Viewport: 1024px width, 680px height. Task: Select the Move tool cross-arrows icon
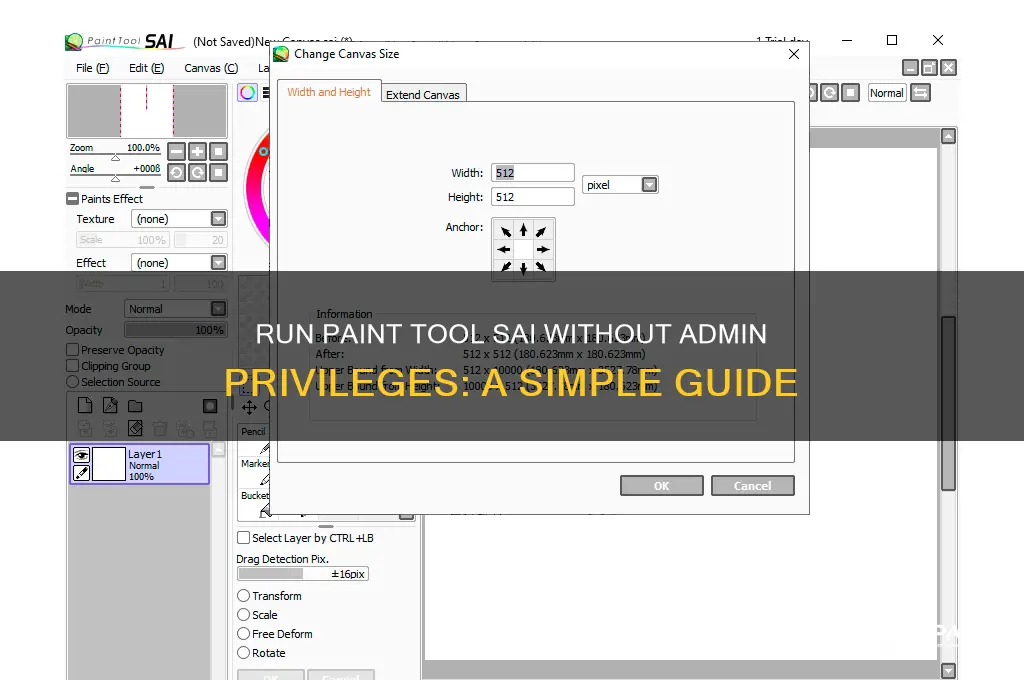pos(249,408)
